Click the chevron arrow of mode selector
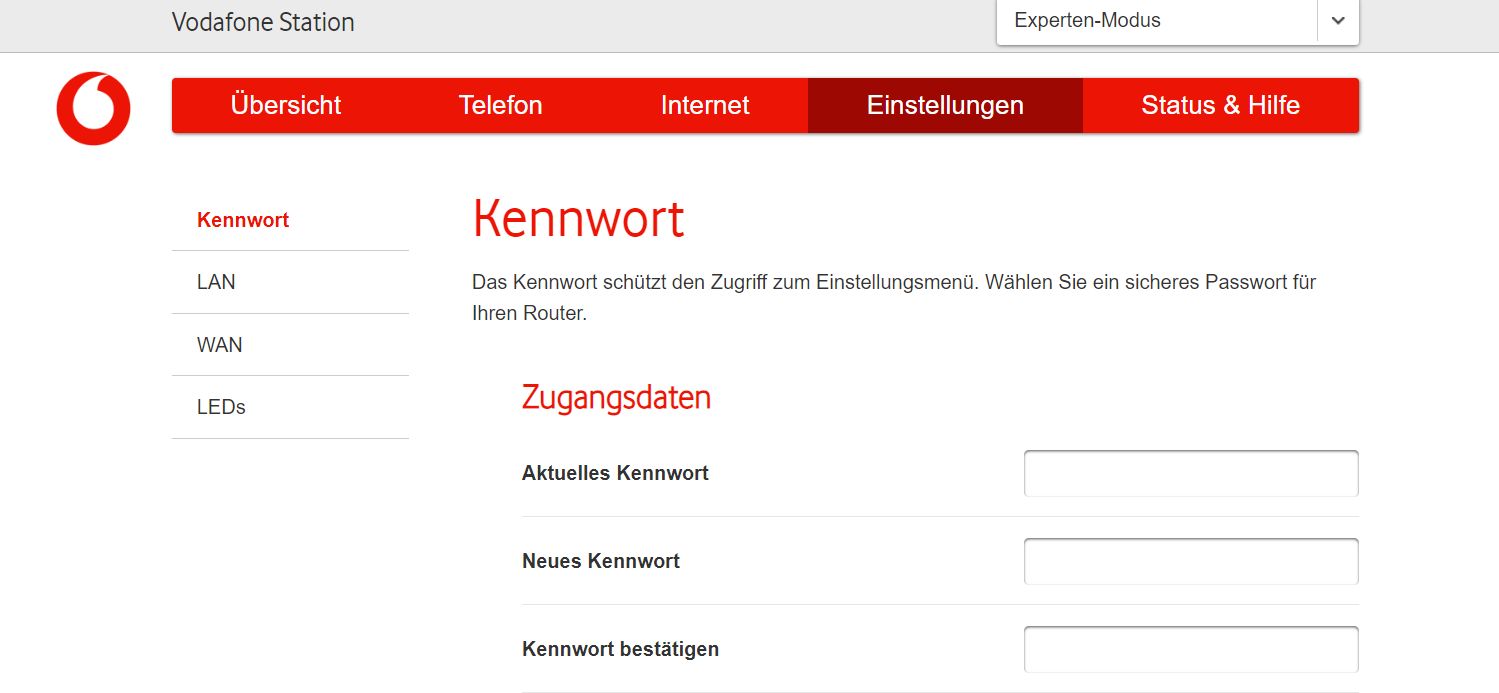Screen dimensions: 1499x693 tap(1338, 21)
